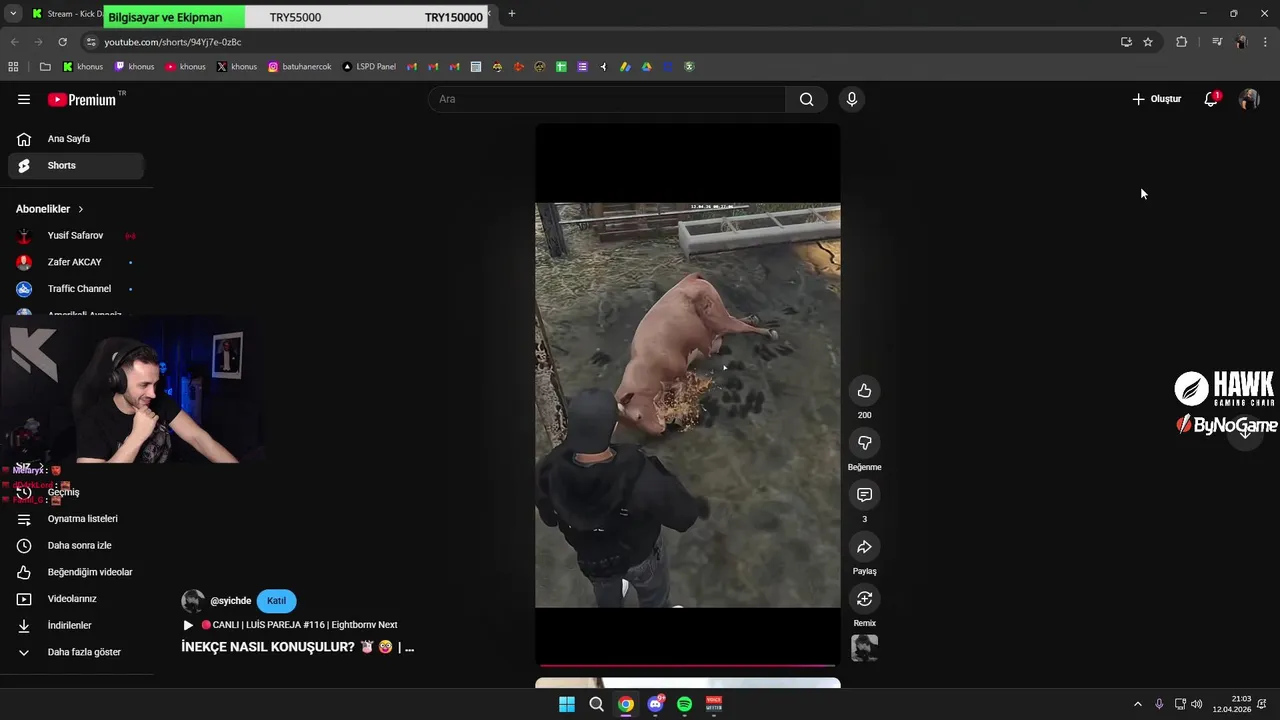Open Daha sonra izle
1280x720 pixels.
coord(76,545)
